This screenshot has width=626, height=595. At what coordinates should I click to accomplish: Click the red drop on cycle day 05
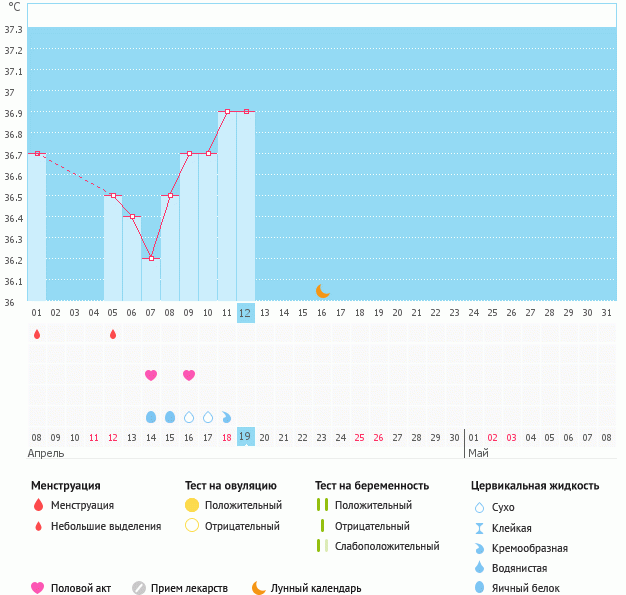point(113,334)
